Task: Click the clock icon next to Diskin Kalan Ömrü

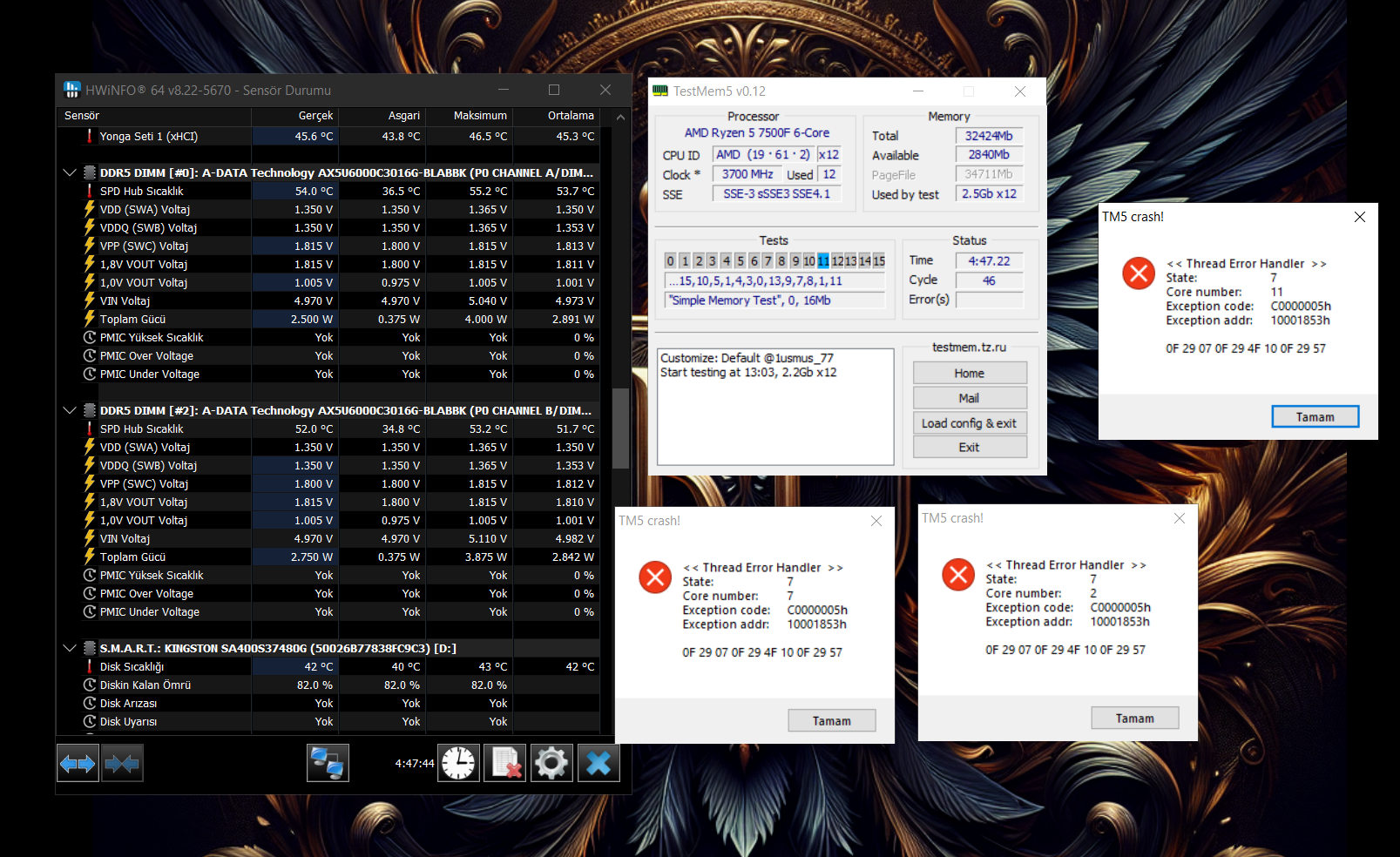Action: point(89,685)
